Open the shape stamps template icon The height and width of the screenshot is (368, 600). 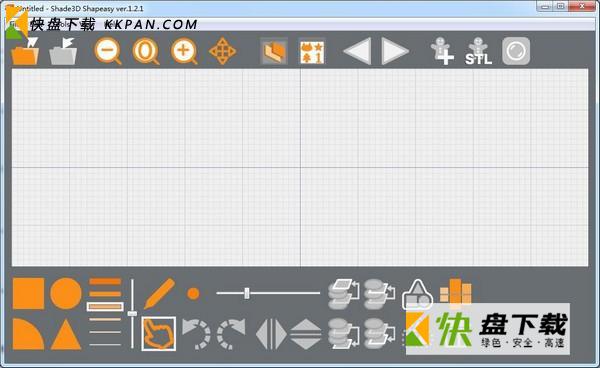[312, 51]
